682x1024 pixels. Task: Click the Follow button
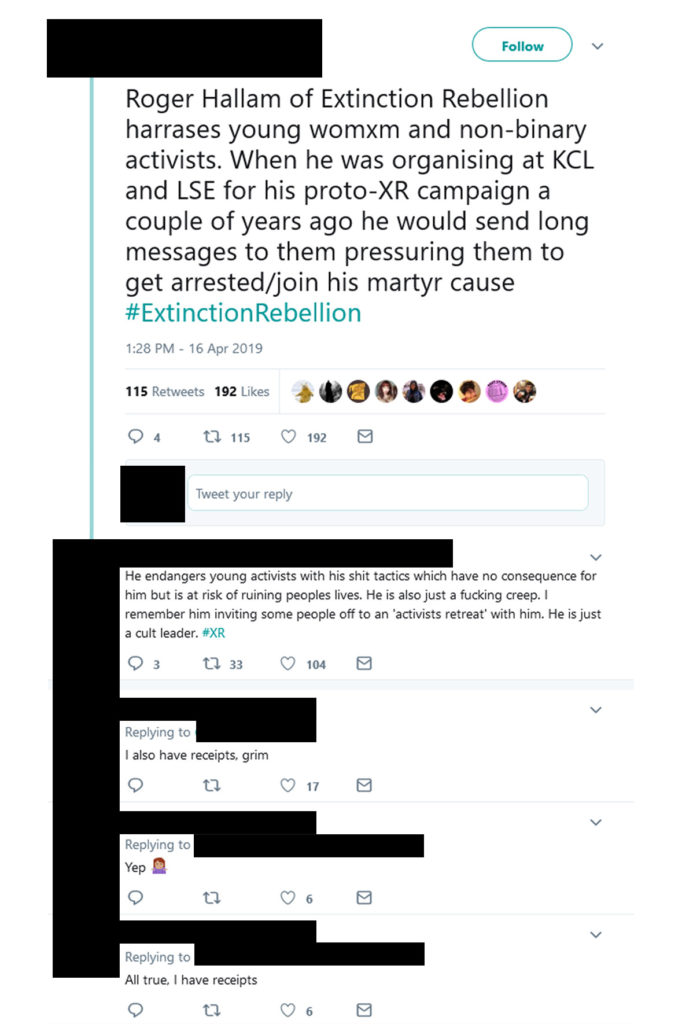tap(522, 46)
